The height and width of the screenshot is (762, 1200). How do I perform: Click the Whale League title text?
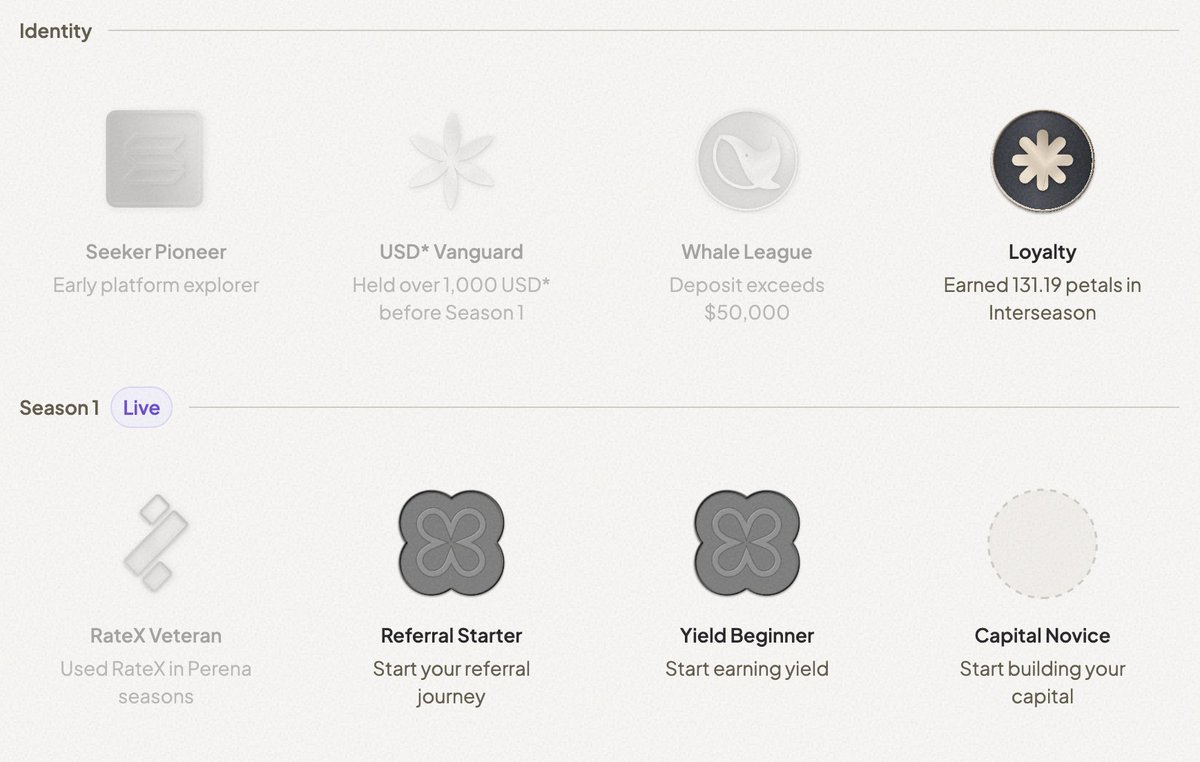(746, 252)
